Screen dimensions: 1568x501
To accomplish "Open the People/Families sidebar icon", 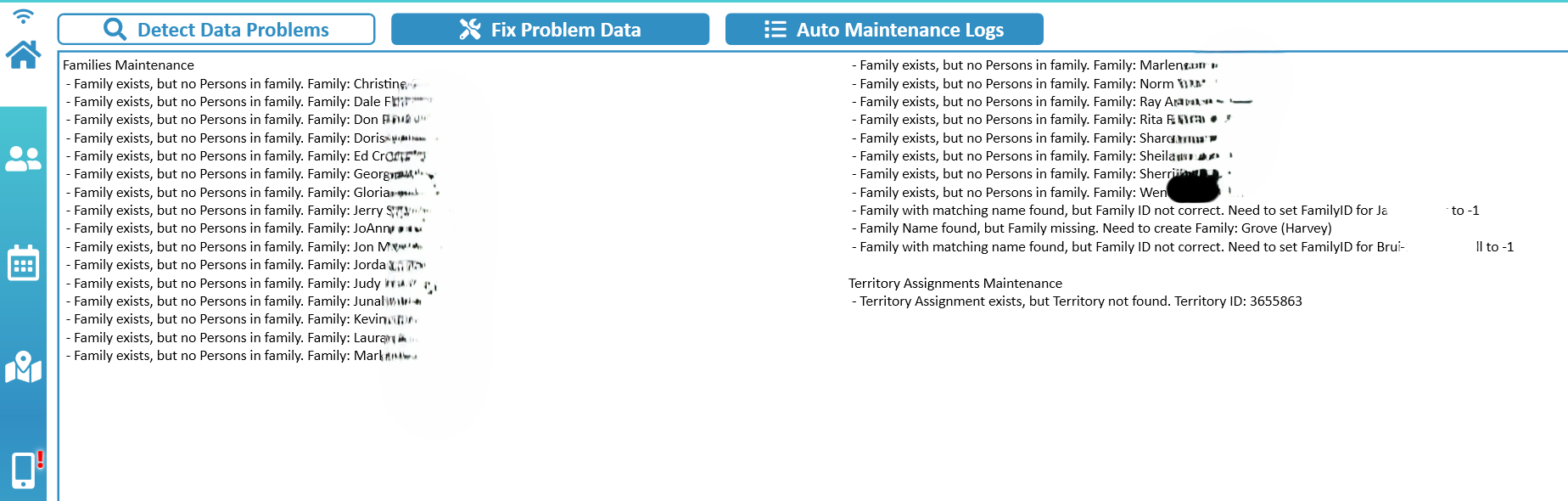I will click(23, 159).
